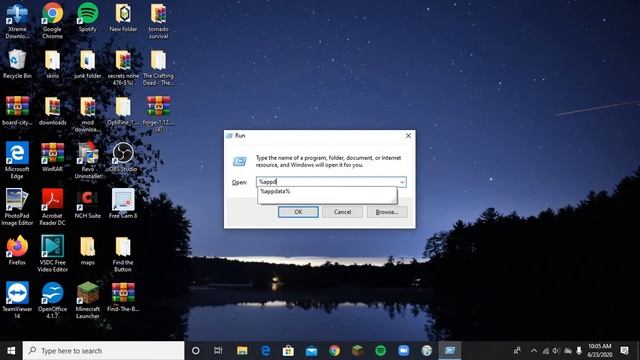The height and width of the screenshot is (360, 640).
Task: Open Microsoft Edge from the taskbar
Action: (265, 351)
